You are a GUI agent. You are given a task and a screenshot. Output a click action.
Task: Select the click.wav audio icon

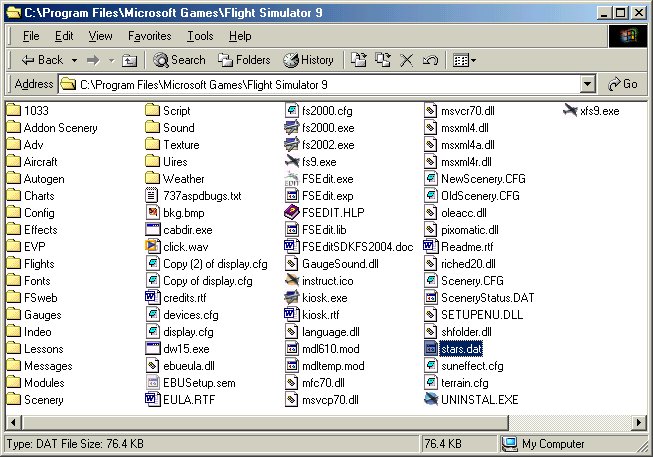[x=153, y=247]
